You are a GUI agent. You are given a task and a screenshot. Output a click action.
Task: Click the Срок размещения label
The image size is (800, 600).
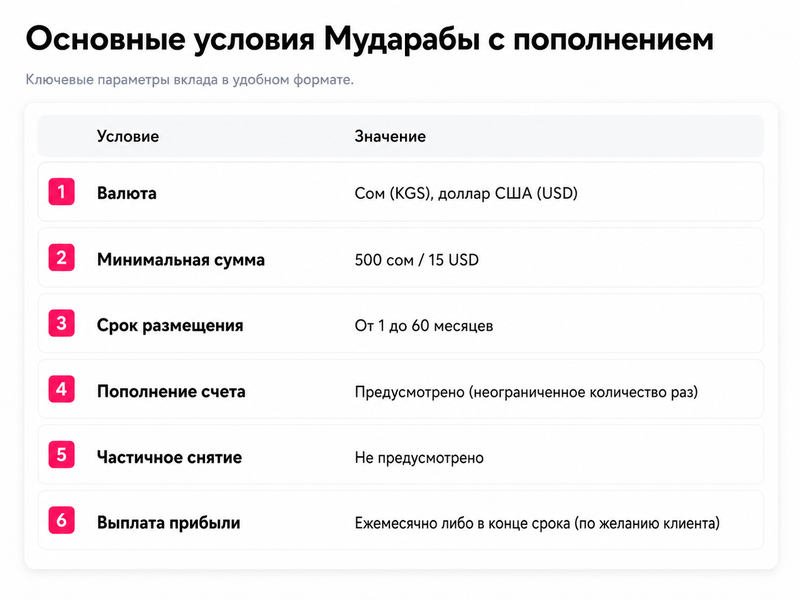[170, 326]
